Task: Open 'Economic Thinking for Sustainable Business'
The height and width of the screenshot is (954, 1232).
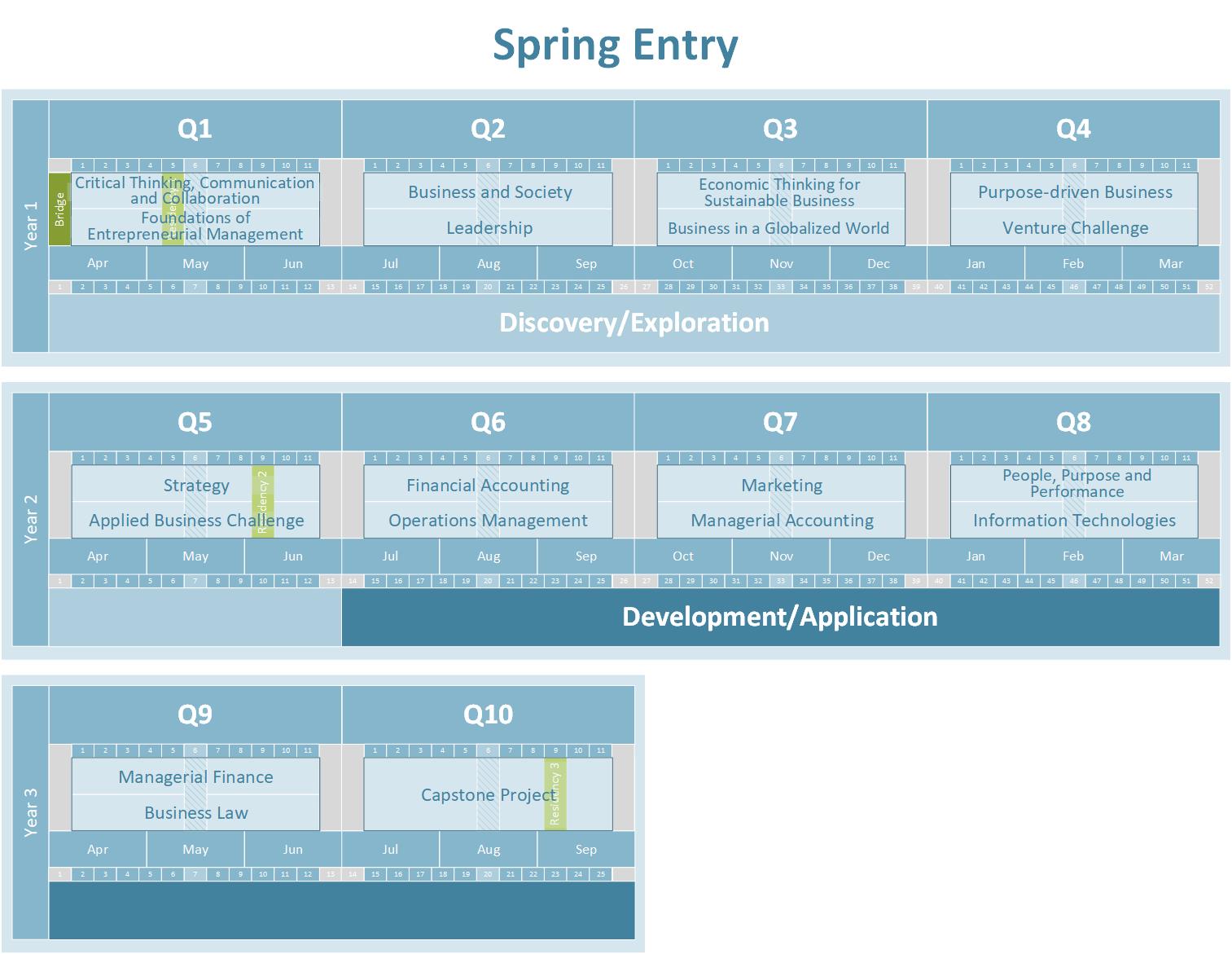Action: point(781,191)
